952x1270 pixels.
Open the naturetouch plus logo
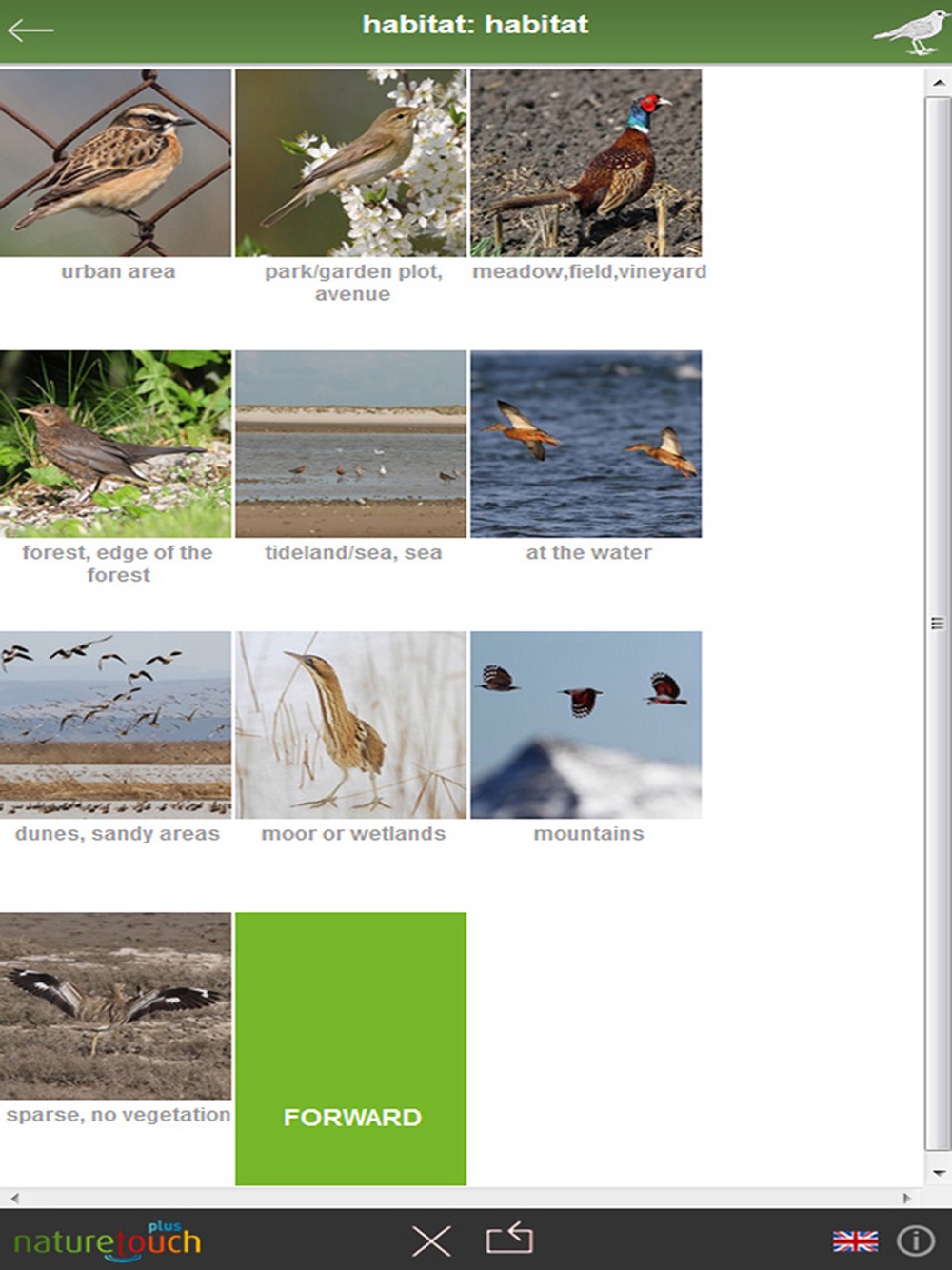tap(107, 1240)
